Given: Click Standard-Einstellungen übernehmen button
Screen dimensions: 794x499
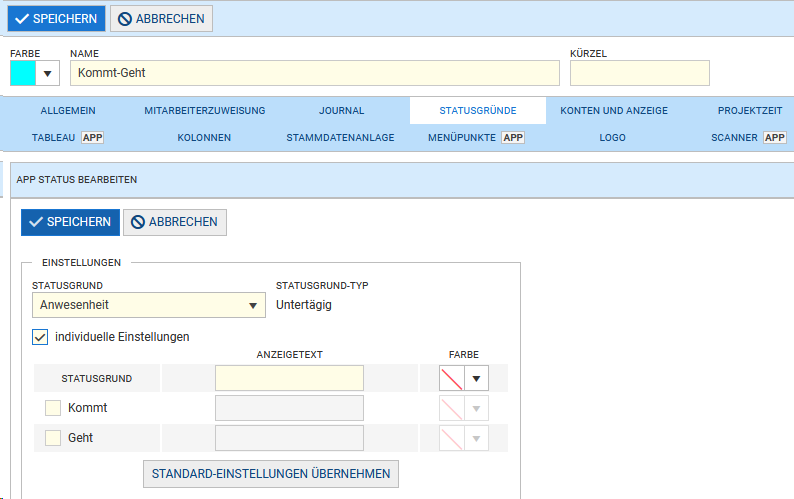Looking at the screenshot, I should (x=271, y=474).
